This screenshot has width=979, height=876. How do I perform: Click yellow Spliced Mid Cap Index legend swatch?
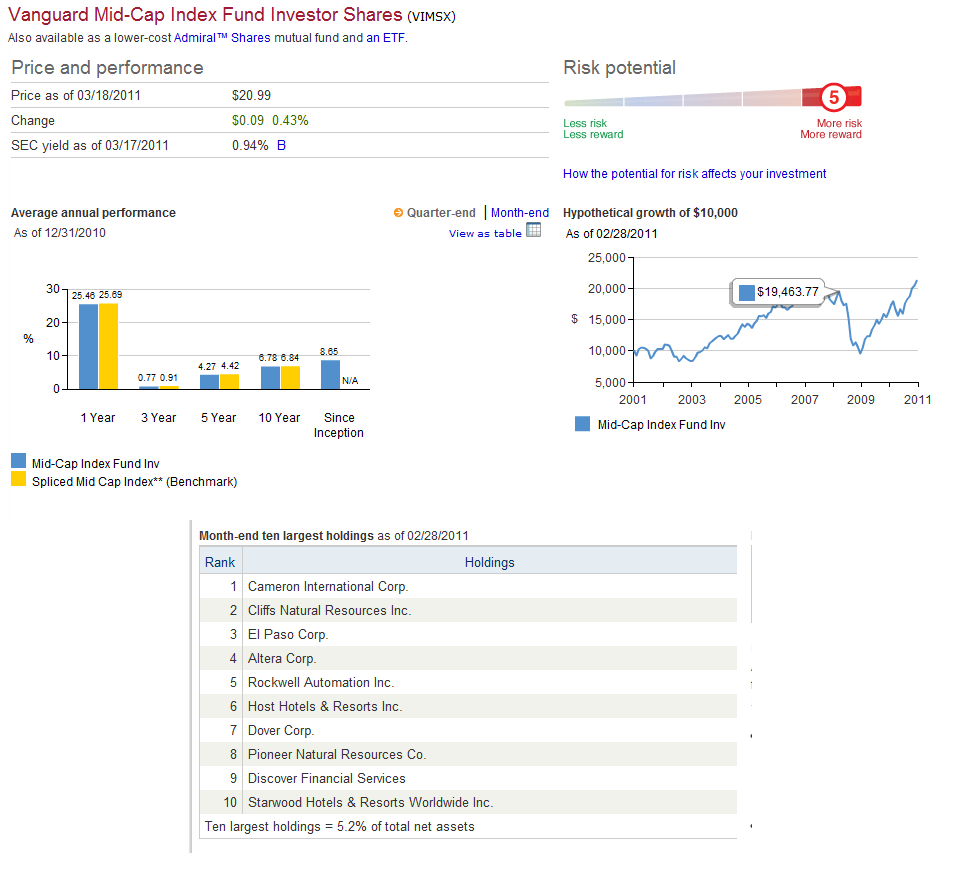point(19,480)
